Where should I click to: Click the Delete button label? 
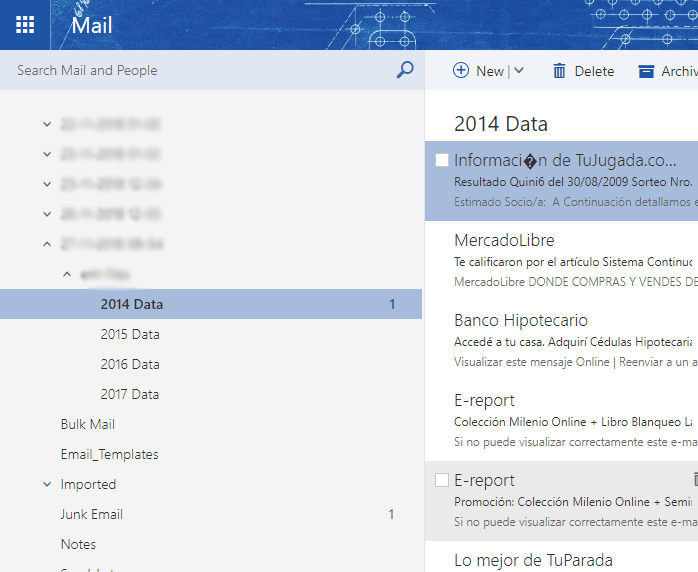(594, 71)
